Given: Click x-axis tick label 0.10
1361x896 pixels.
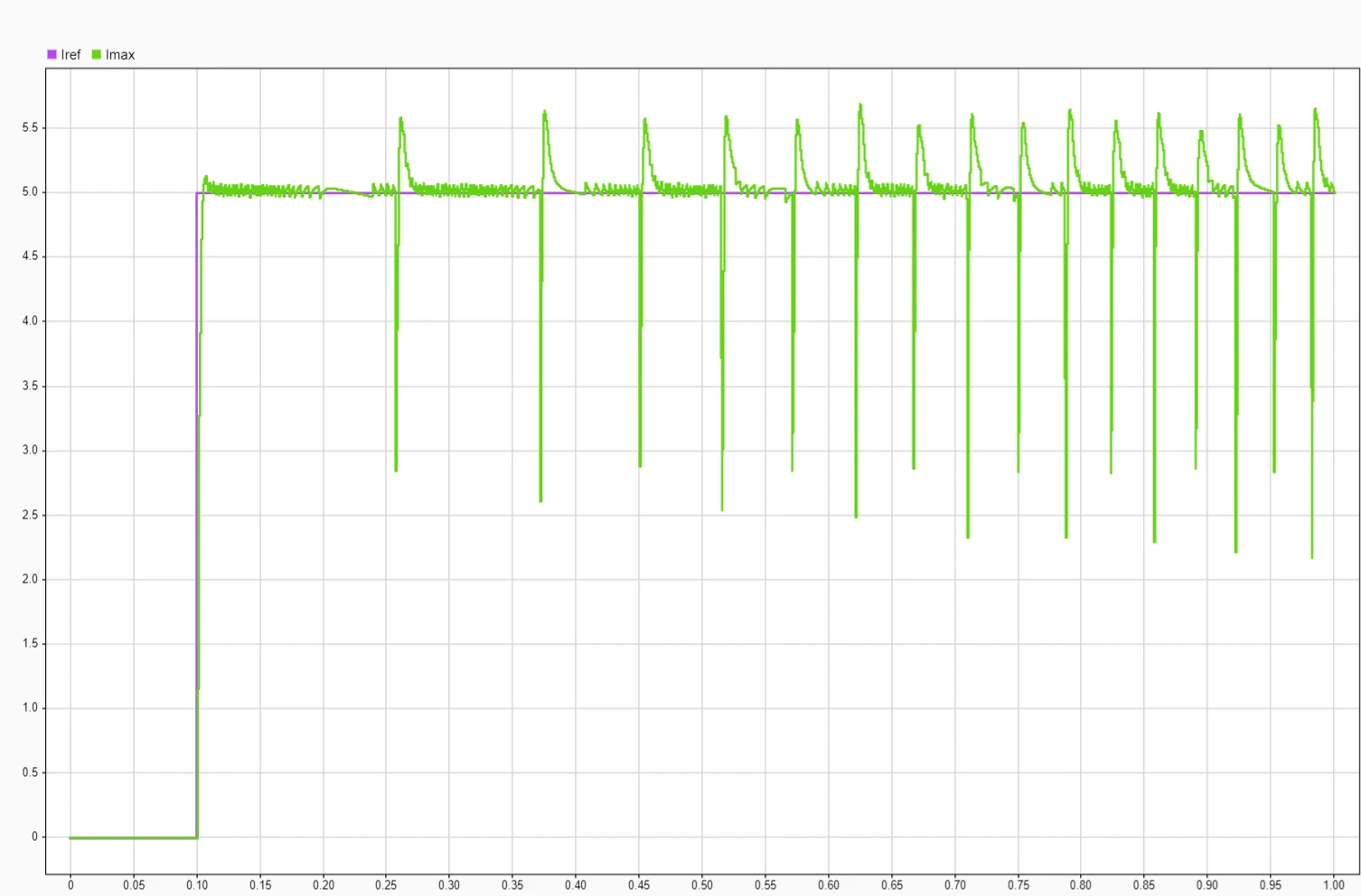Looking at the screenshot, I should (197, 885).
